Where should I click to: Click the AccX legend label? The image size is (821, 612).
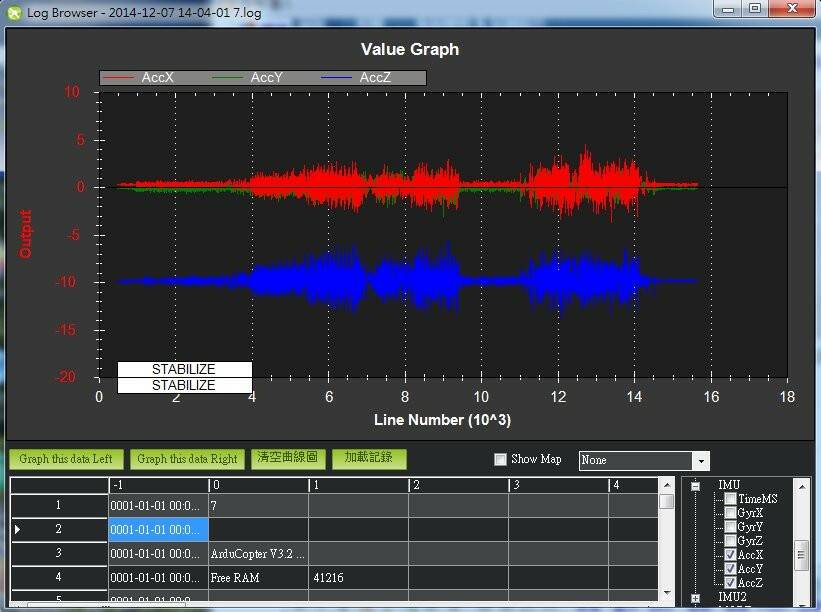[x=157, y=77]
